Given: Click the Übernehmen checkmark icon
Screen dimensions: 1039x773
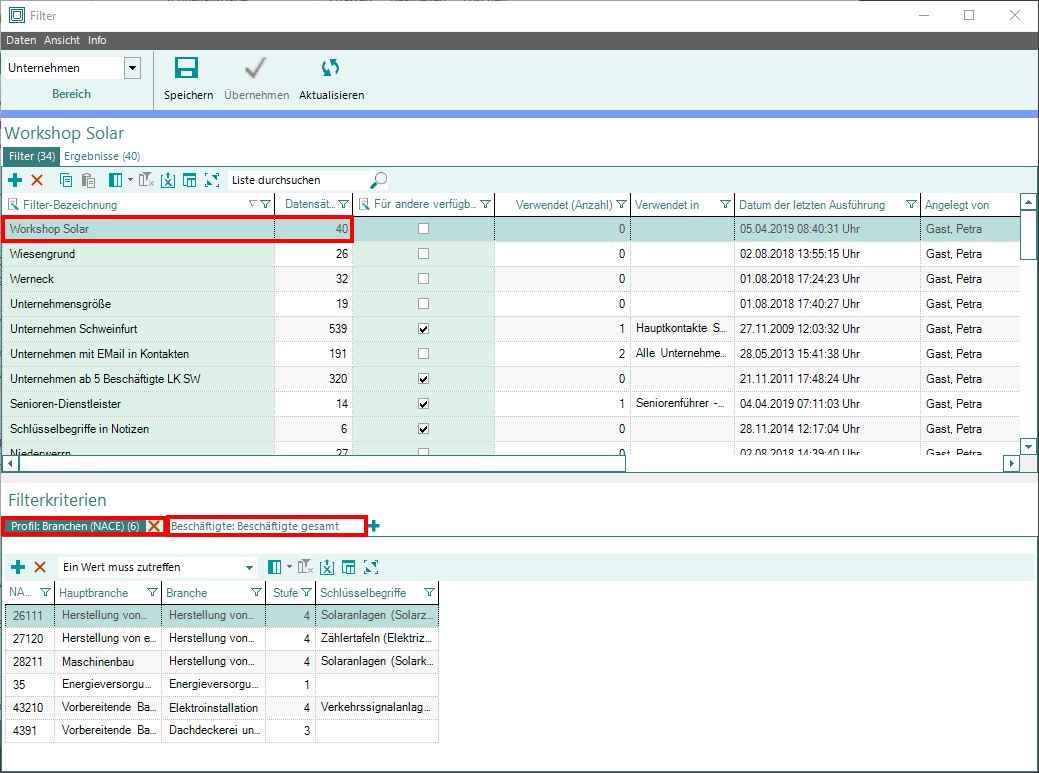Looking at the screenshot, I should [x=255, y=68].
